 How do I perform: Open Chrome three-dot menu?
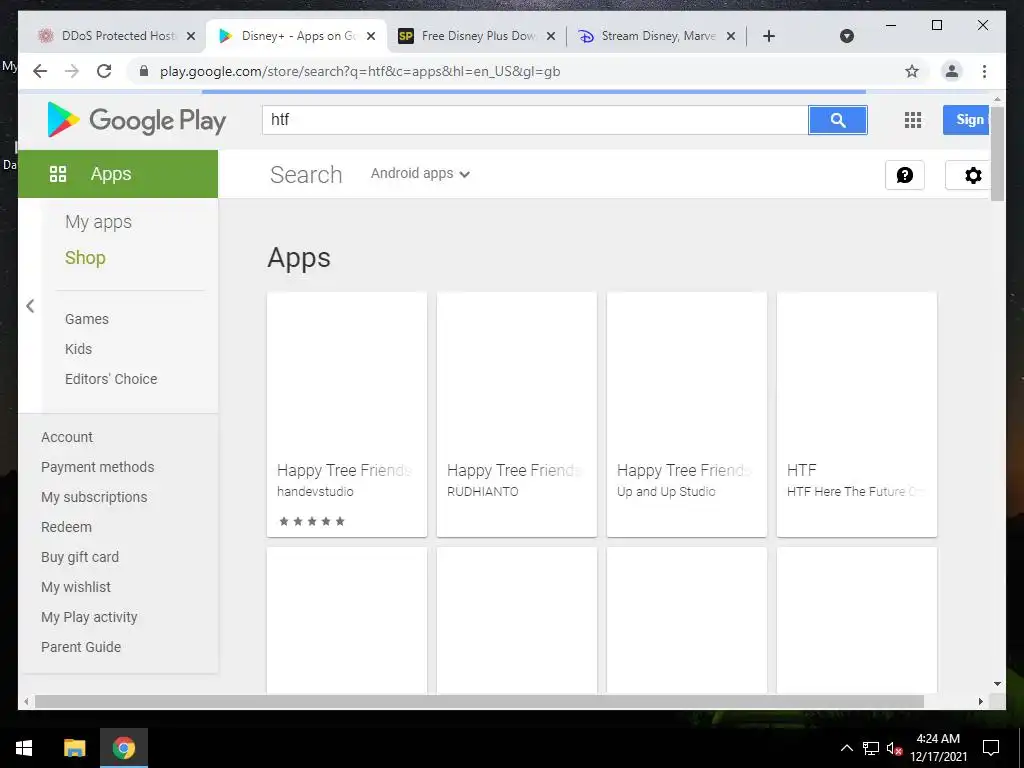click(984, 71)
